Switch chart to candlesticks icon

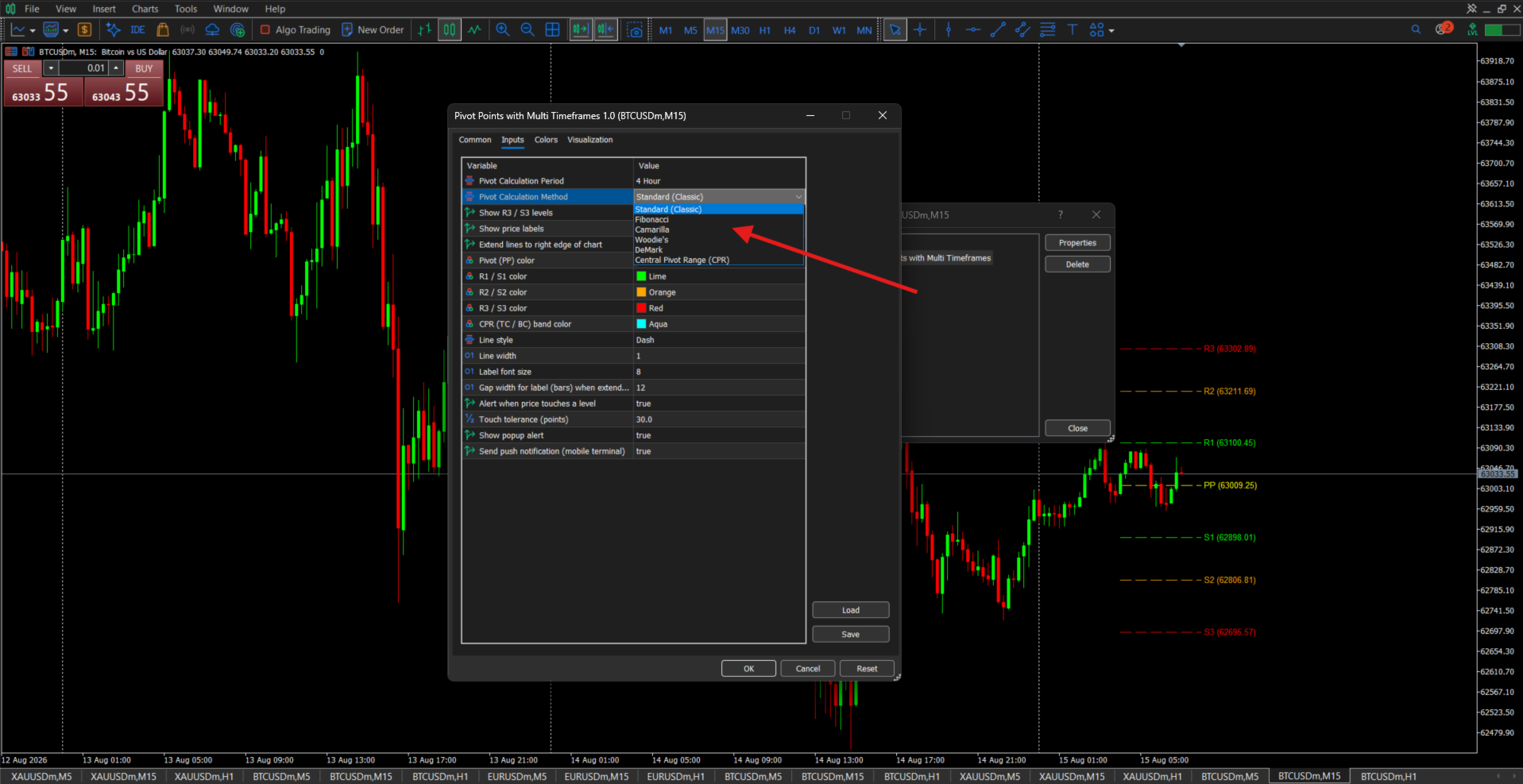[x=450, y=29]
